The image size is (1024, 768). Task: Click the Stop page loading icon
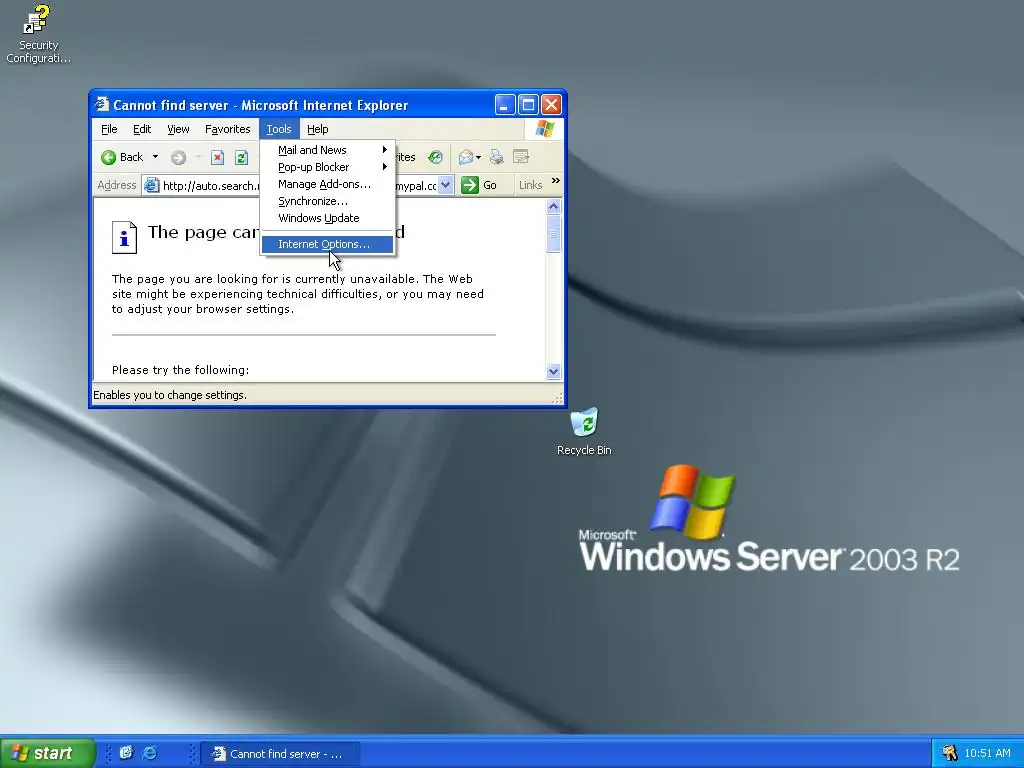217,157
